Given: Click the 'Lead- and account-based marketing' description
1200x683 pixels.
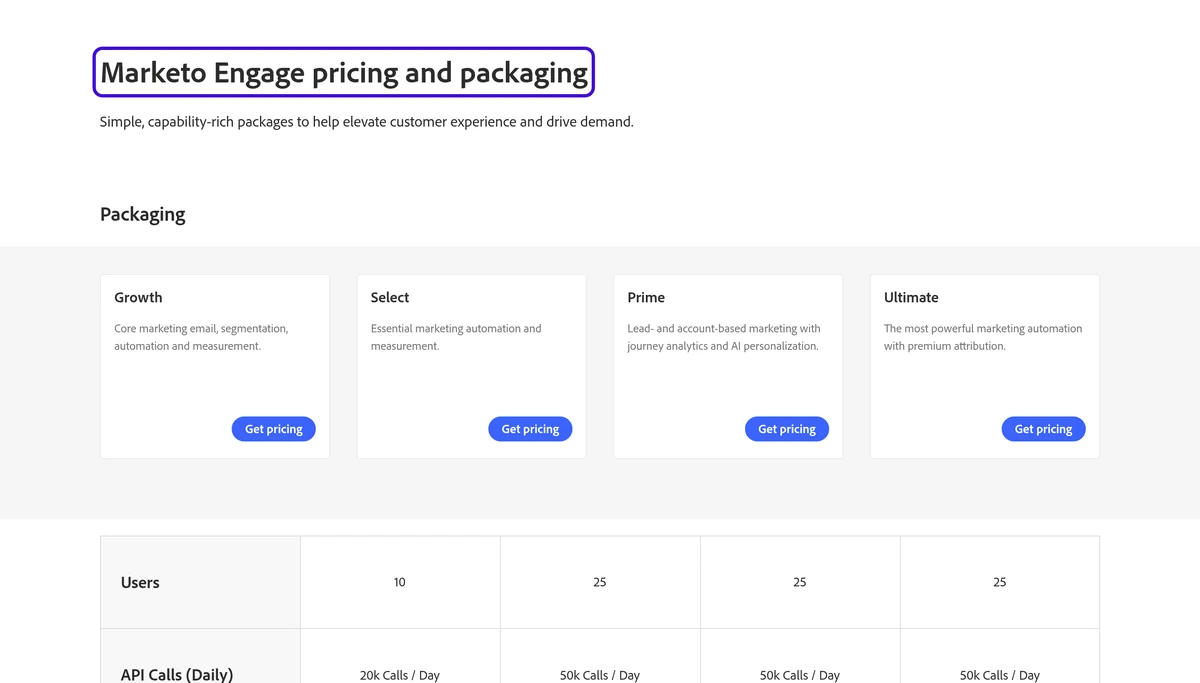Looking at the screenshot, I should tap(724, 337).
